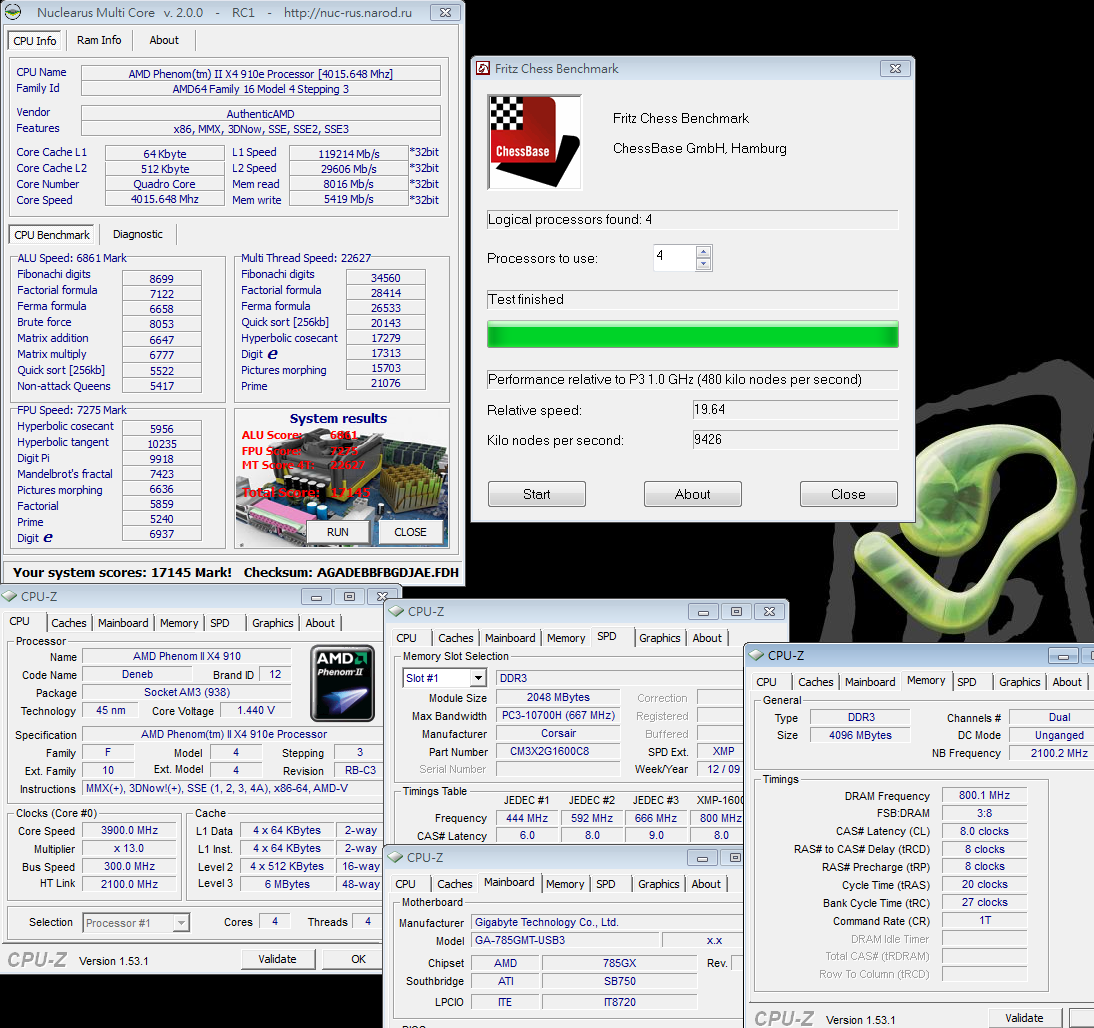Click Fibonachi digits multi-thread score 34560

385,278
